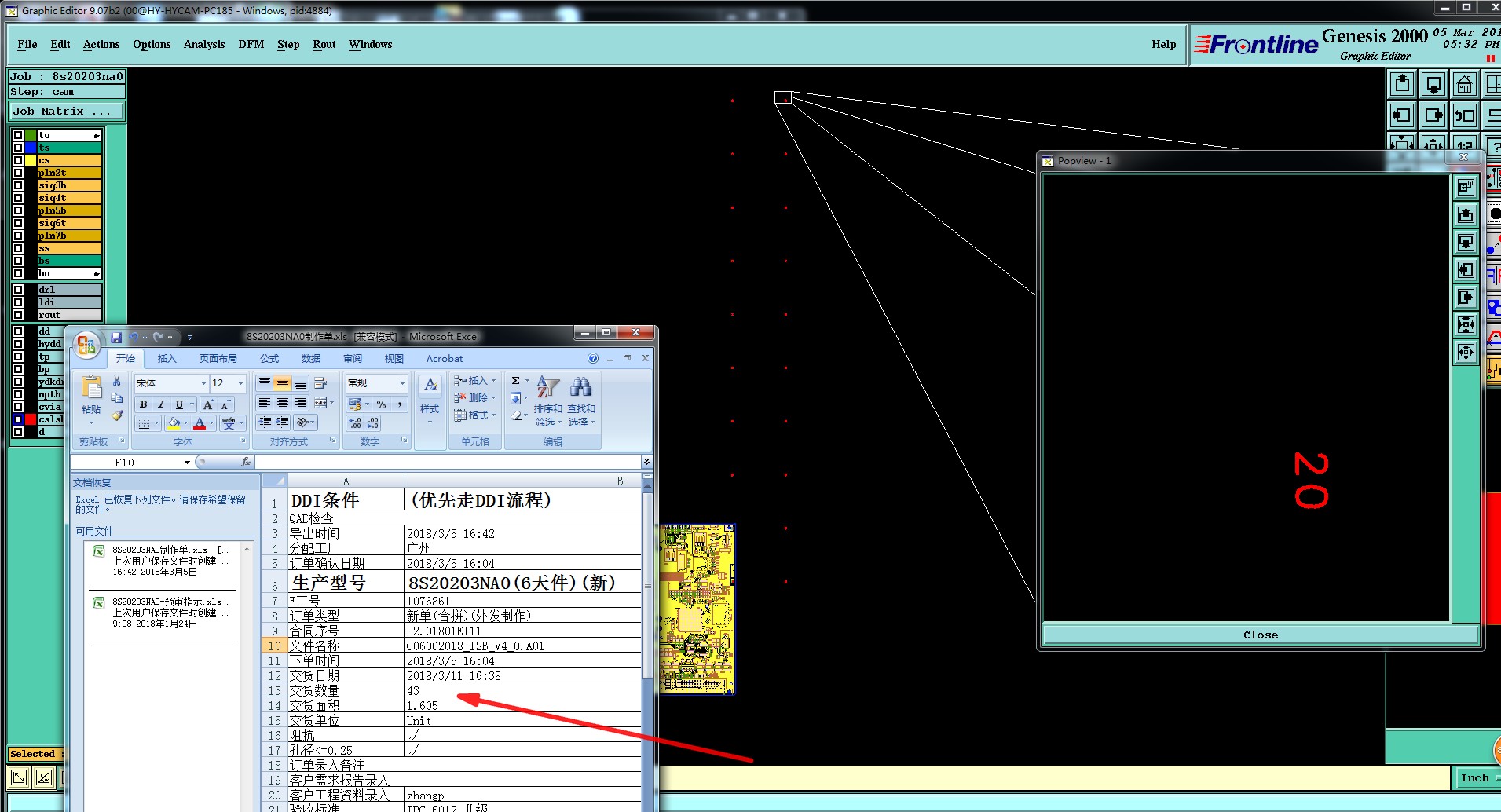Image resolution: width=1501 pixels, height=812 pixels.
Task: Click the pan up icon in Genesis toolbar
Action: pyautogui.click(x=1402, y=83)
